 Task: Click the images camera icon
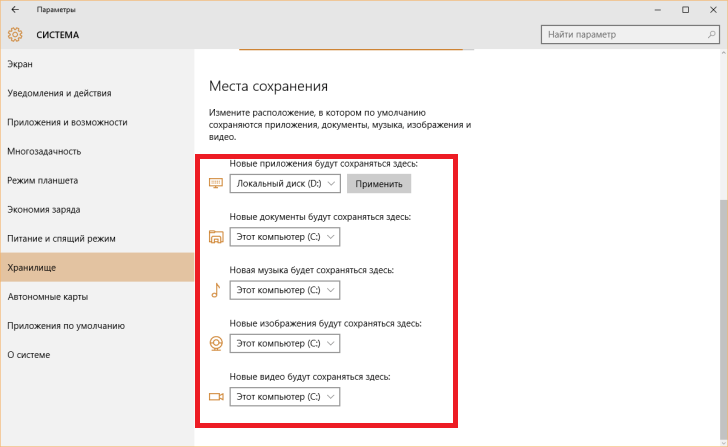coord(216,343)
